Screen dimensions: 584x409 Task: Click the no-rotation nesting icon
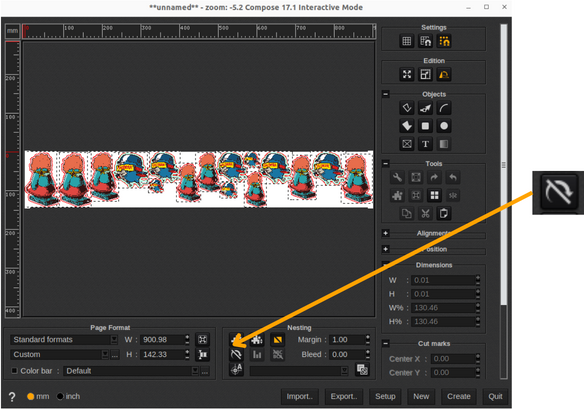point(236,354)
